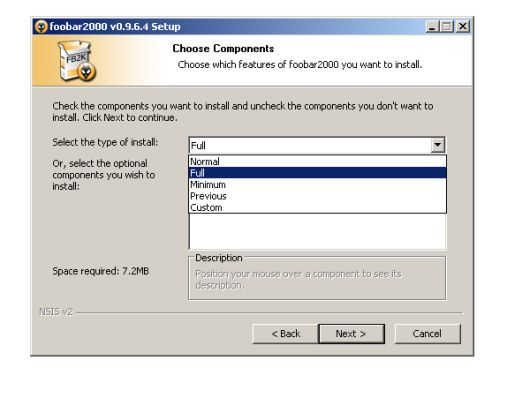
Task: Choose Full from install type list
Action: click(x=317, y=173)
